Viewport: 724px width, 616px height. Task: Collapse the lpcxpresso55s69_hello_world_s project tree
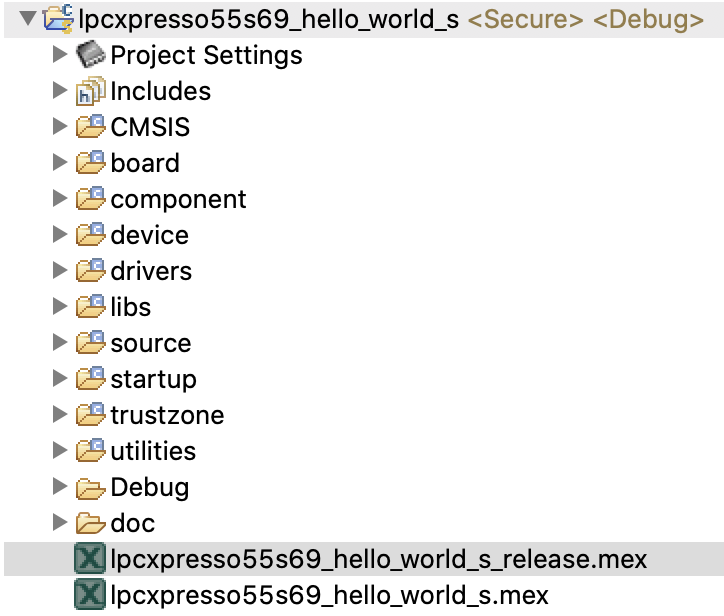point(27,19)
